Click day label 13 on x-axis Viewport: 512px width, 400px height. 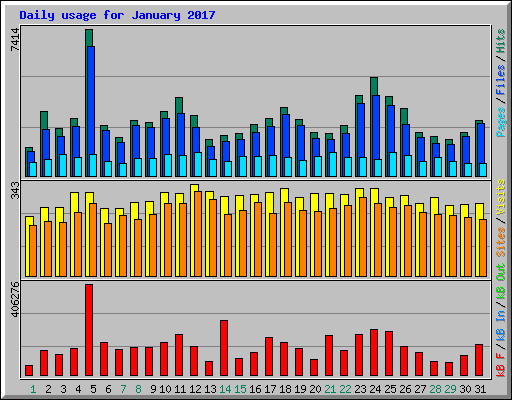click(210, 389)
